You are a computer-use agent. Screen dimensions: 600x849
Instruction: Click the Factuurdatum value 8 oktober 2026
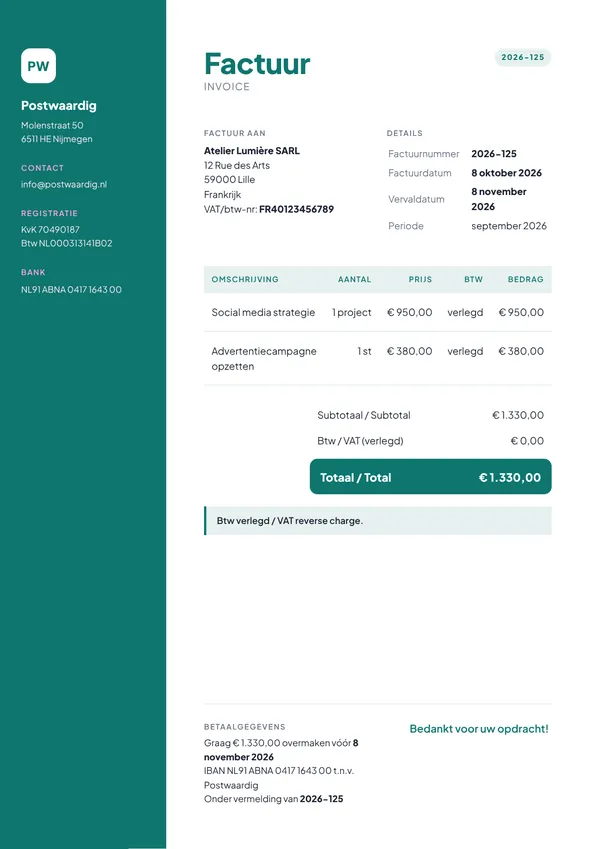pyautogui.click(x=506, y=173)
